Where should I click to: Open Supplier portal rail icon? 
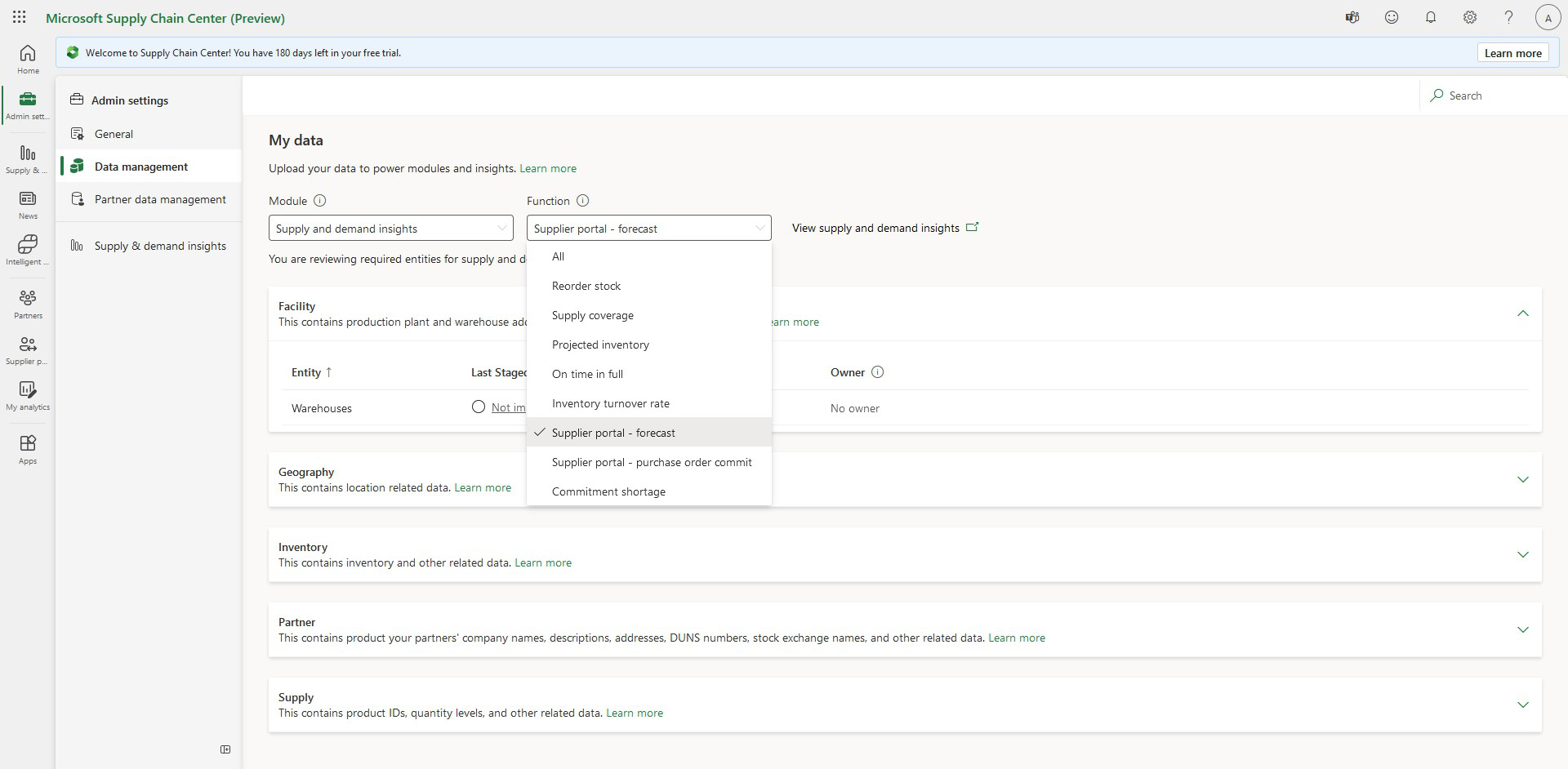[28, 350]
